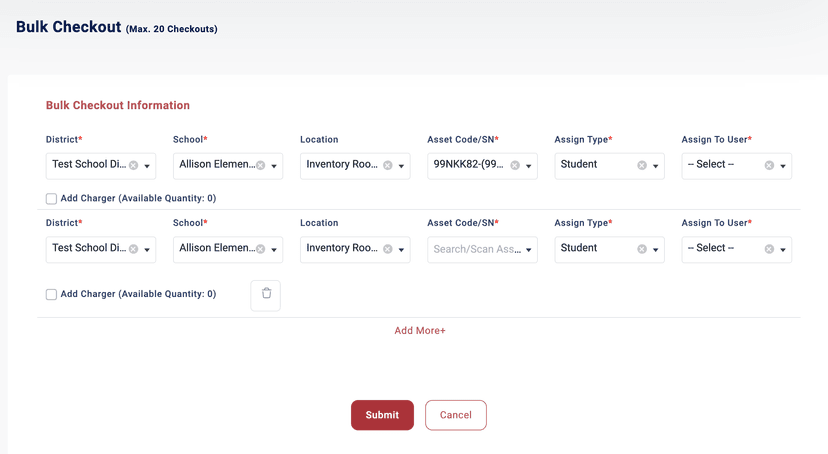This screenshot has height=454, width=828.
Task: Clear District selection in first row
Action: 133,165
